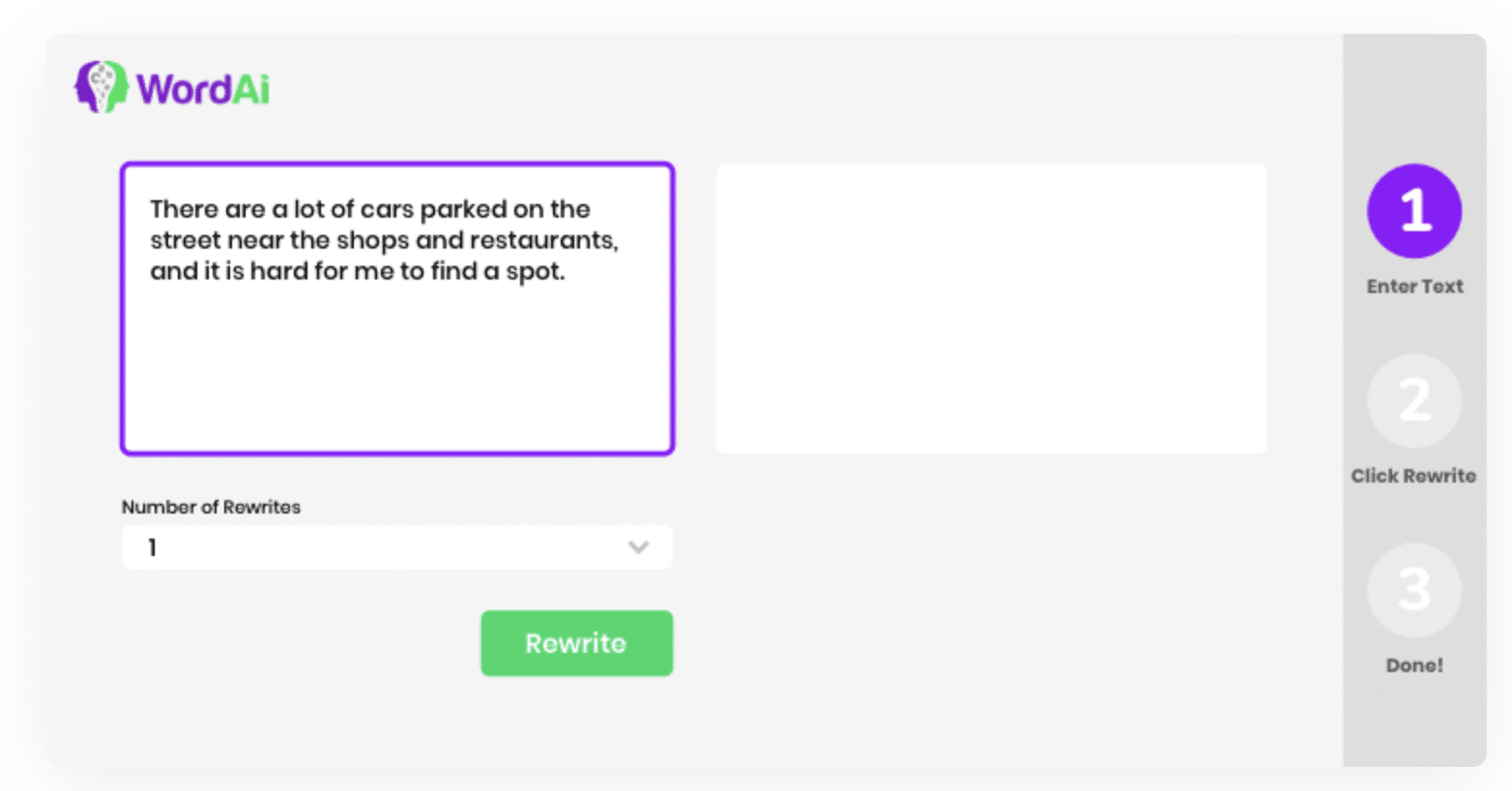Viewport: 1512px width, 791px height.
Task: Select the step 3 circle
Action: point(1413,590)
